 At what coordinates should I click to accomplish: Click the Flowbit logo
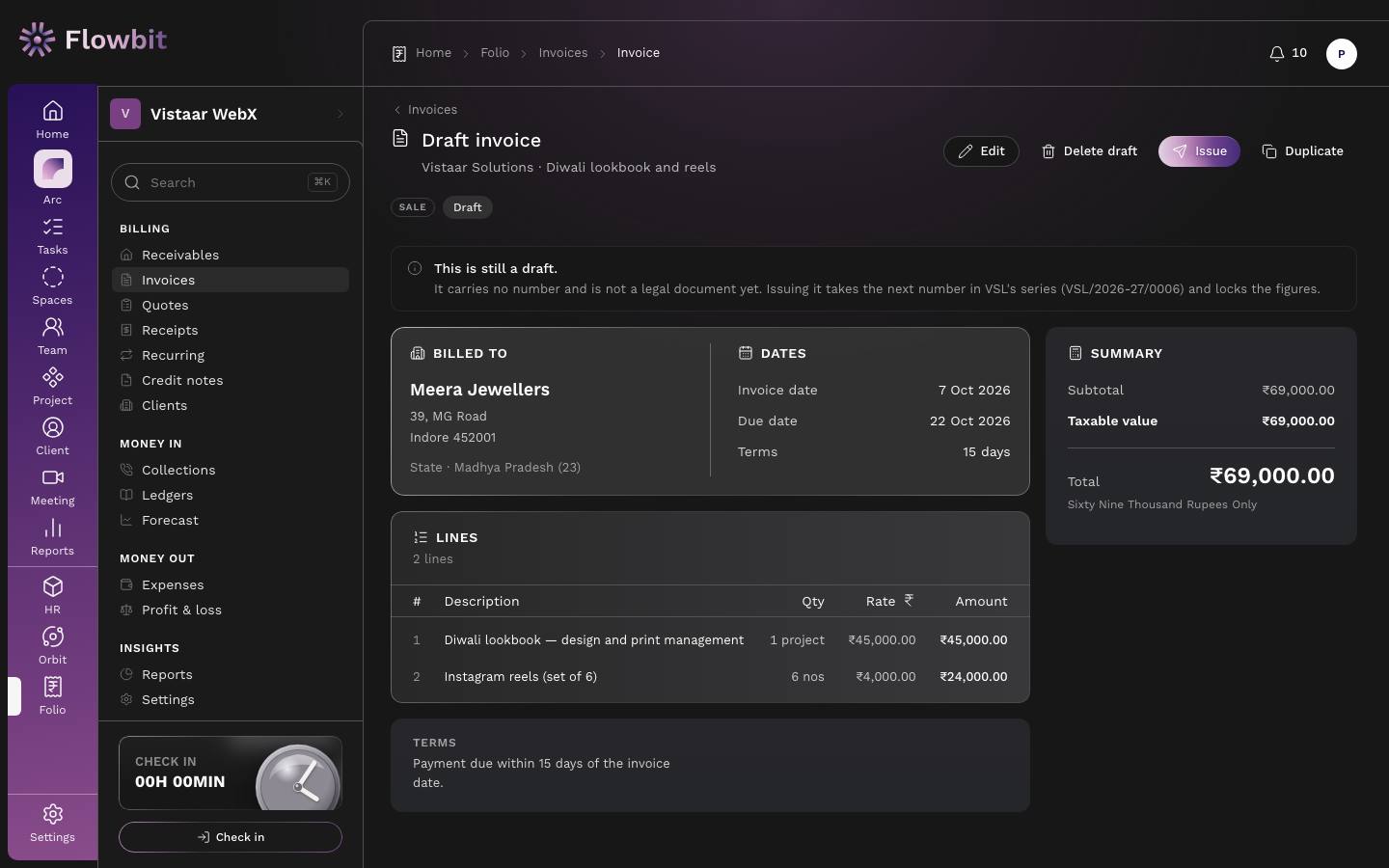[x=93, y=40]
